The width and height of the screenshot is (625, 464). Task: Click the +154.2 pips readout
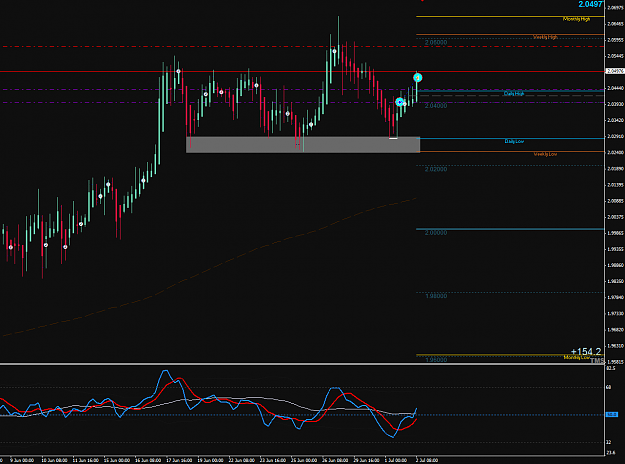click(x=586, y=352)
